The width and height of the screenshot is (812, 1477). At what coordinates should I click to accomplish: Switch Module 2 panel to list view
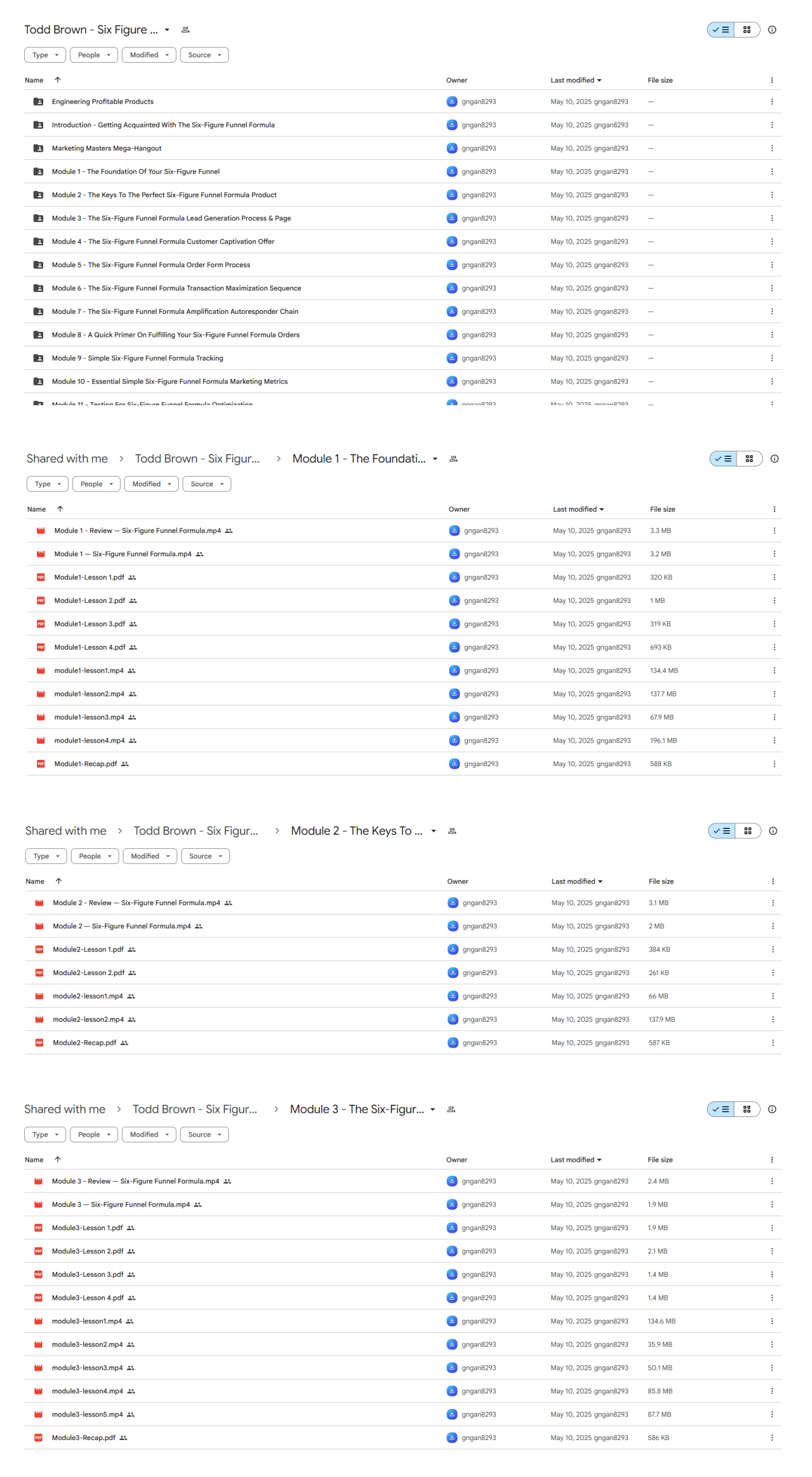tap(721, 831)
